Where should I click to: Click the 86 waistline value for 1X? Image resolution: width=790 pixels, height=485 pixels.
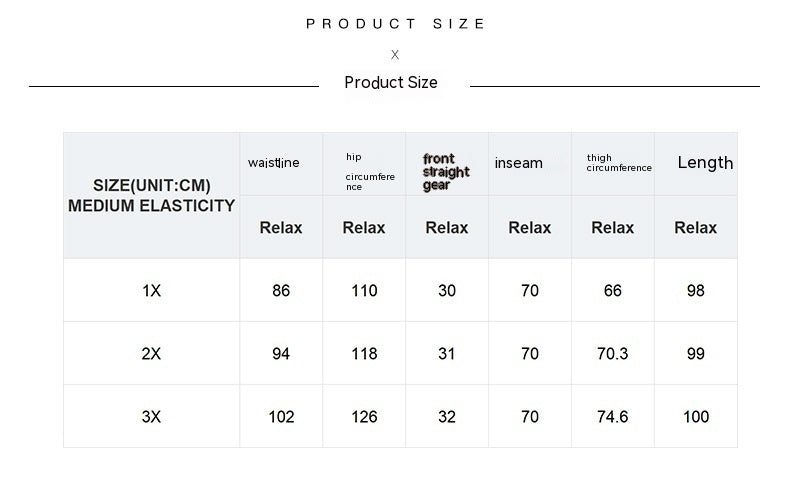click(281, 291)
